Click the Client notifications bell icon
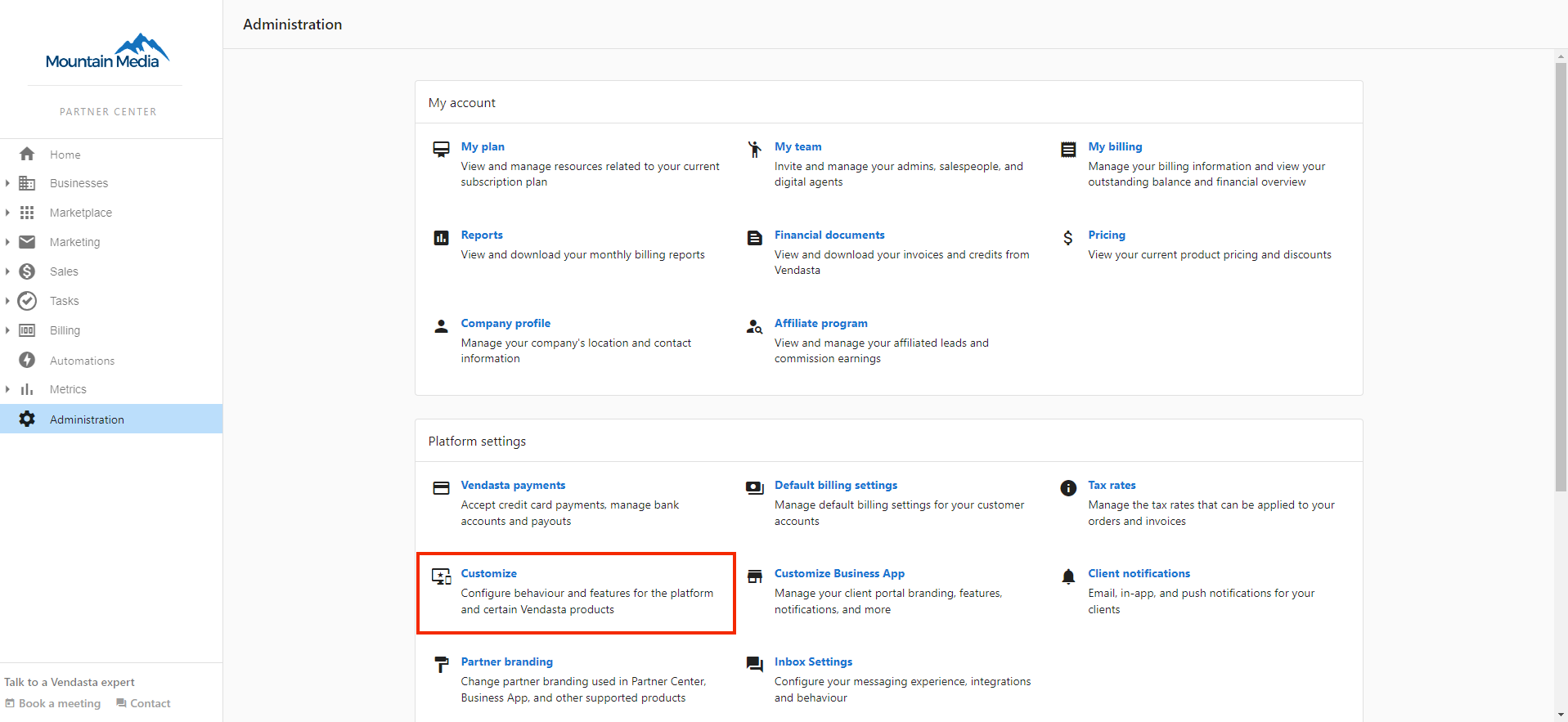1568x722 pixels. tap(1068, 576)
